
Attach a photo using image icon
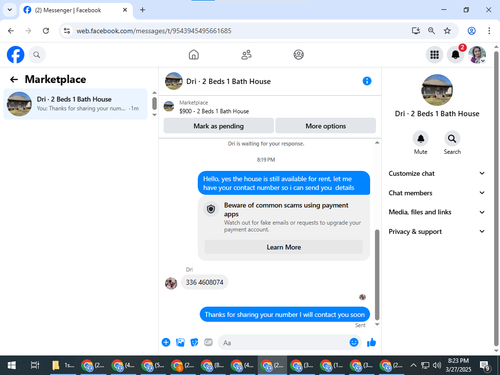pos(180,342)
